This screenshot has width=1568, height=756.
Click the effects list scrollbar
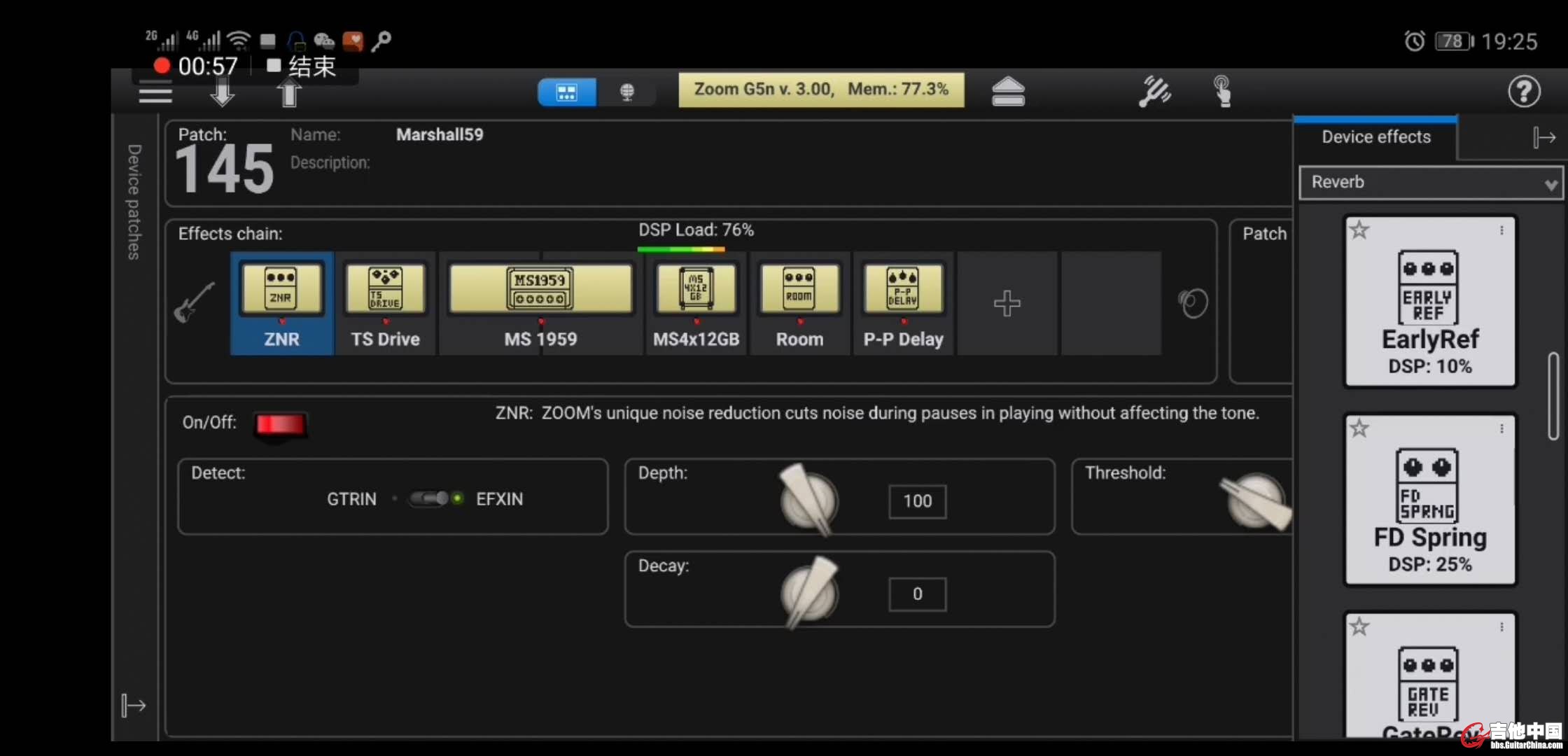pyautogui.click(x=1553, y=396)
